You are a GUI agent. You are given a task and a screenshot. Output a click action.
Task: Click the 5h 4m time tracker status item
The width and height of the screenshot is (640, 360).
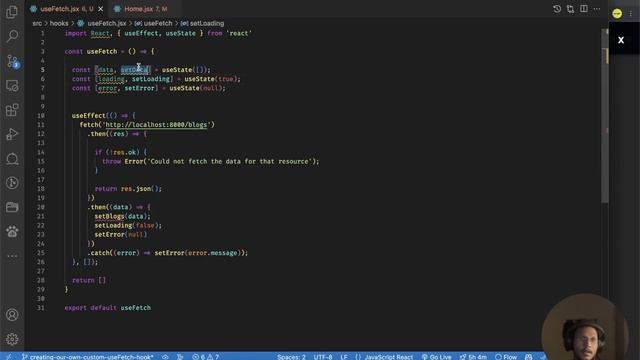pos(473,357)
